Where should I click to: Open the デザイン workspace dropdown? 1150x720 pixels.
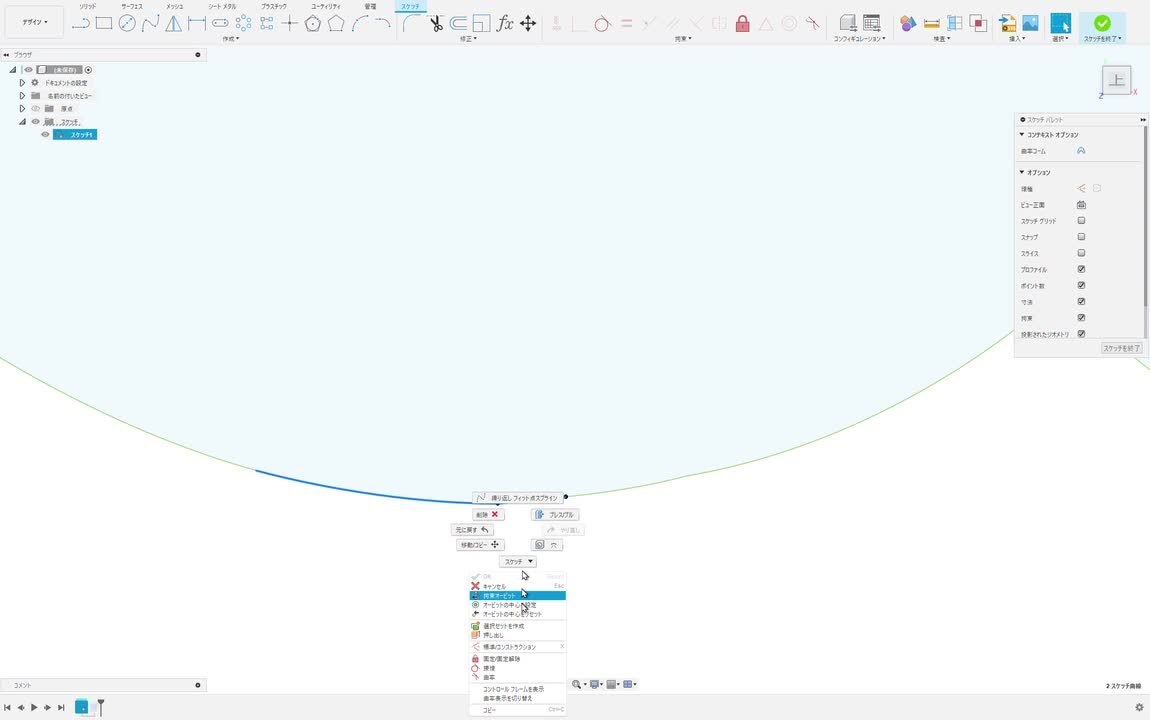pos(34,23)
